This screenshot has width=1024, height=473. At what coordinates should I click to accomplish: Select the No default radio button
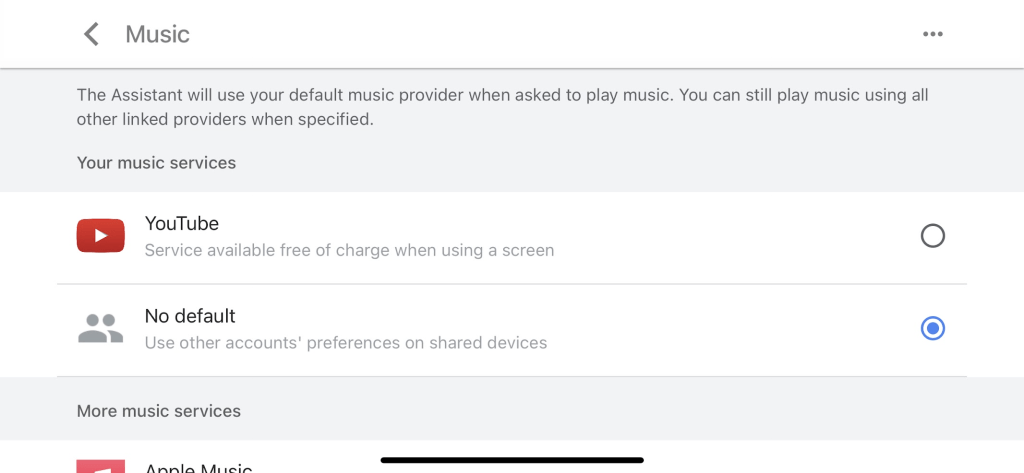(x=932, y=328)
